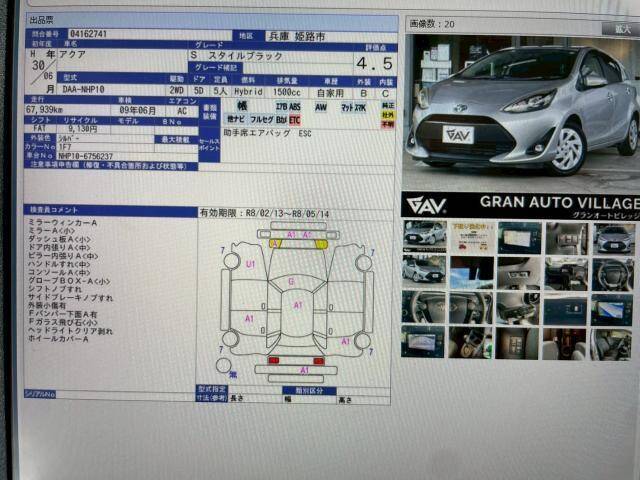640x480 pixels.
Task: Click the フルセグ equipment badge
Action: [261, 119]
